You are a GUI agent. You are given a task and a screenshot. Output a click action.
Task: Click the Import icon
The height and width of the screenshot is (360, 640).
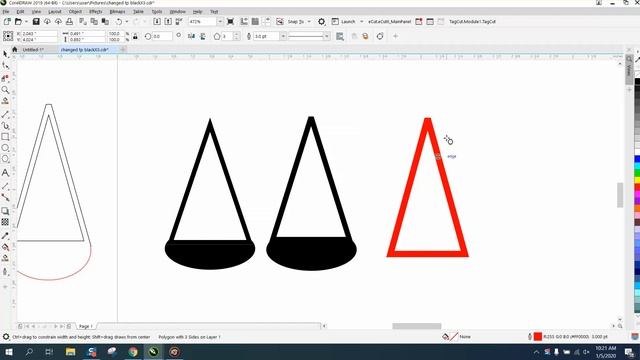157,22
